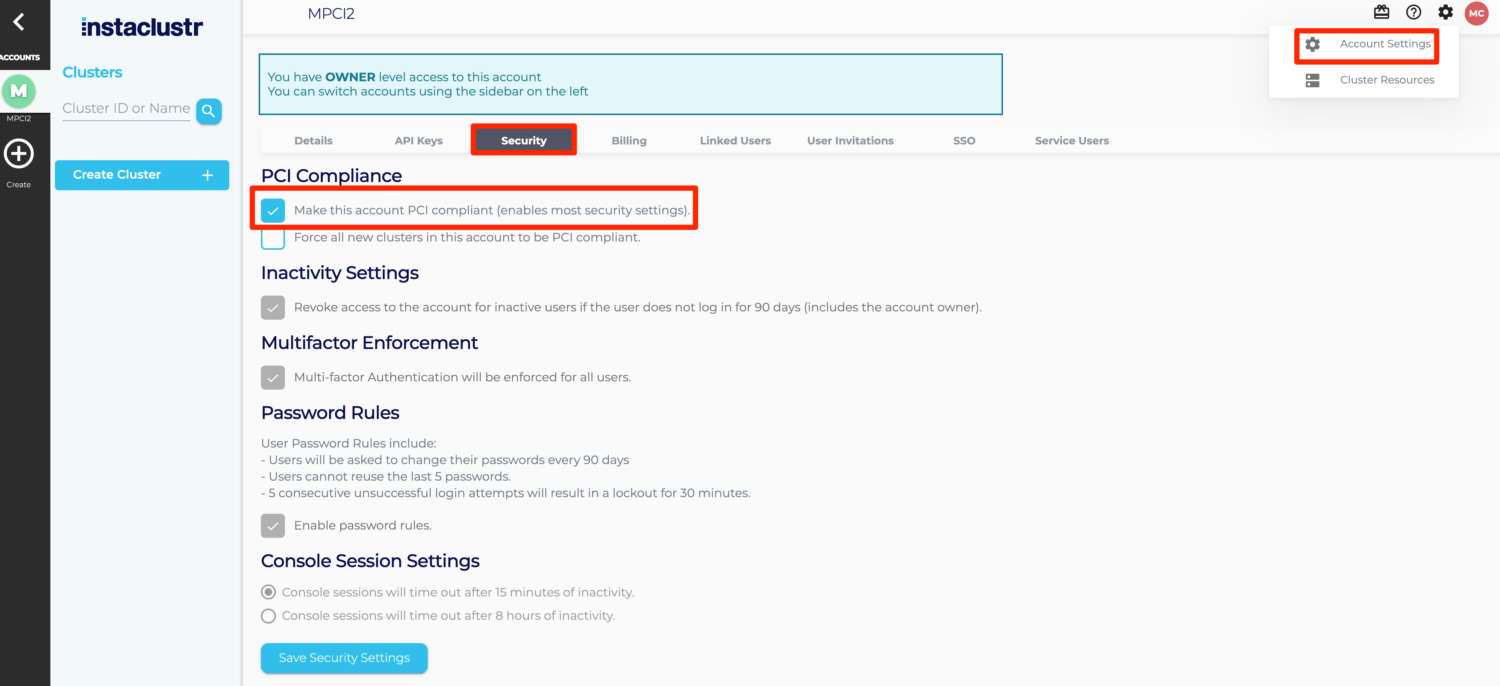
Task: Open the What's New gift icon
Action: (x=1381, y=12)
